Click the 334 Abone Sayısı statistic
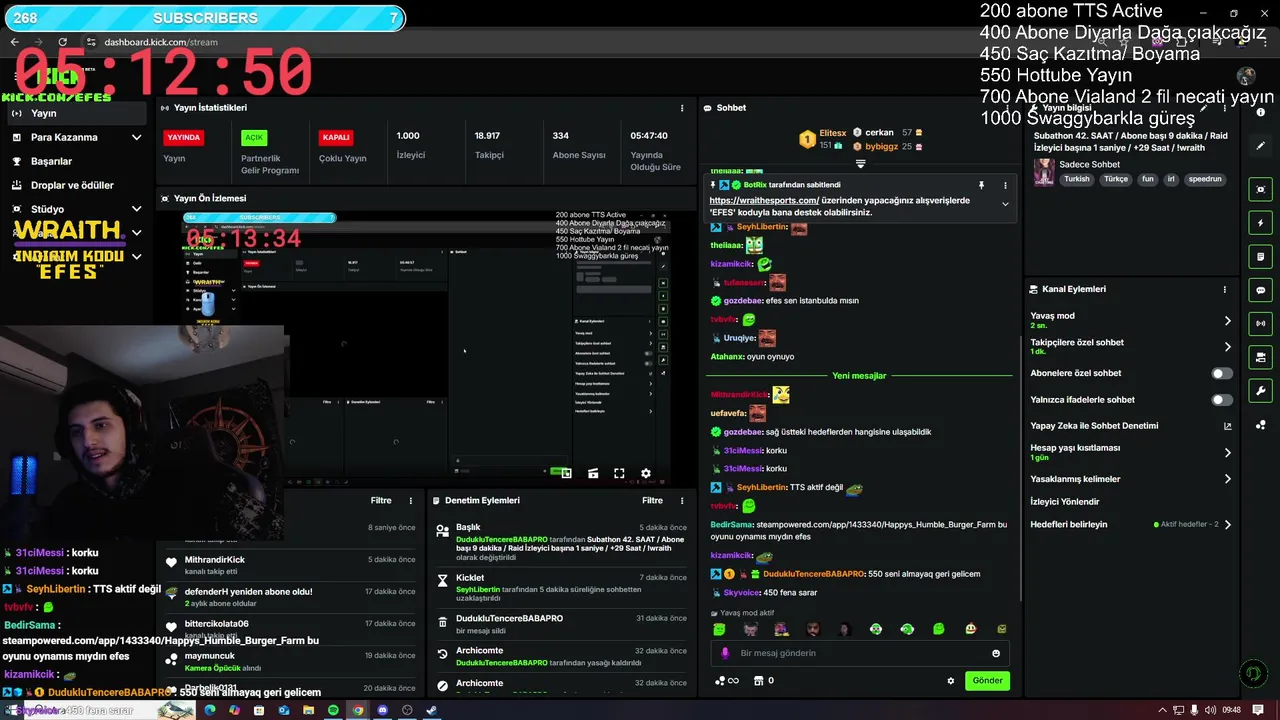This screenshot has height=720, width=1280. pos(579,145)
